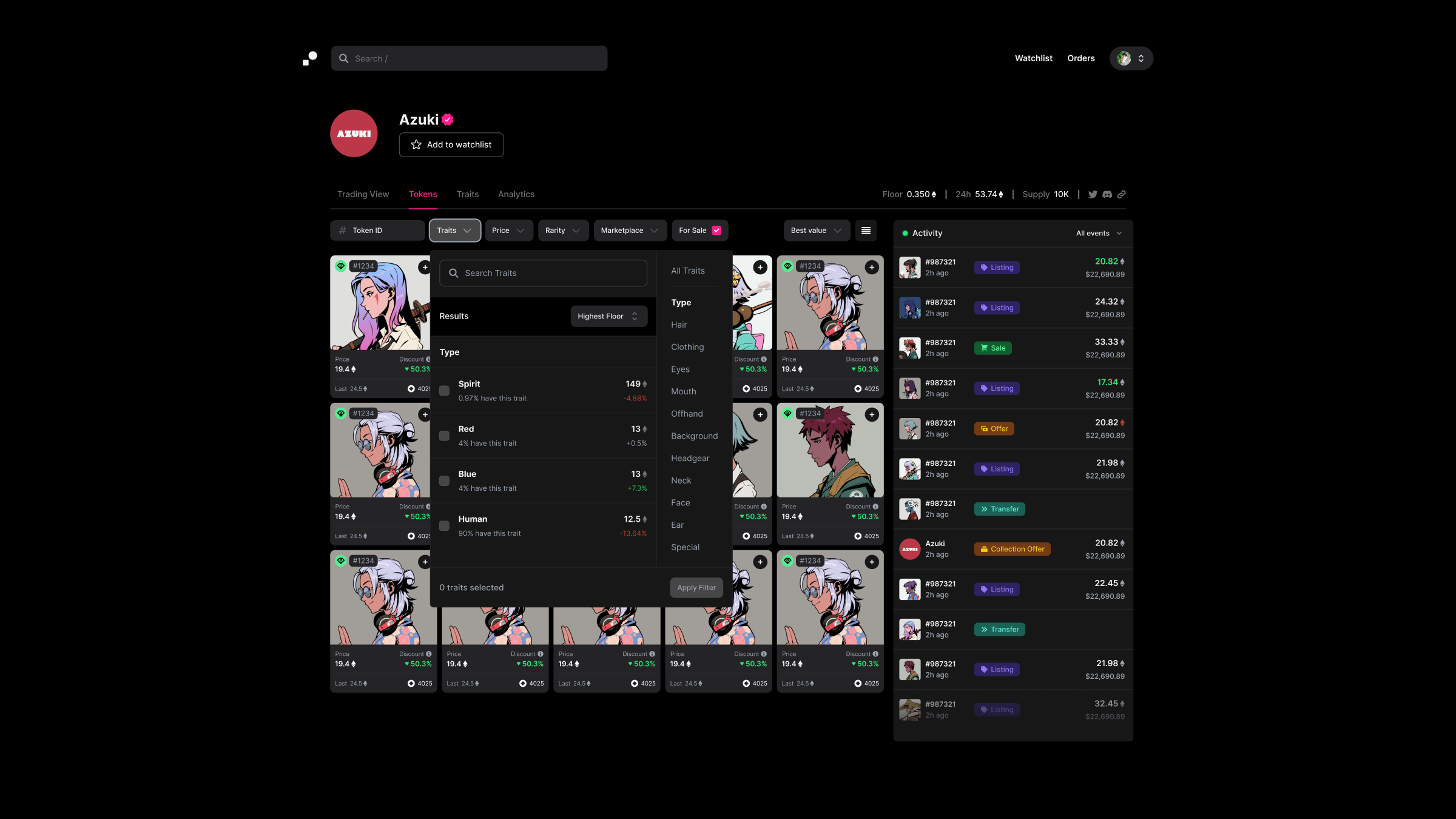The height and width of the screenshot is (819, 1456).
Task: Click the Search Traits input
Action: (543, 273)
